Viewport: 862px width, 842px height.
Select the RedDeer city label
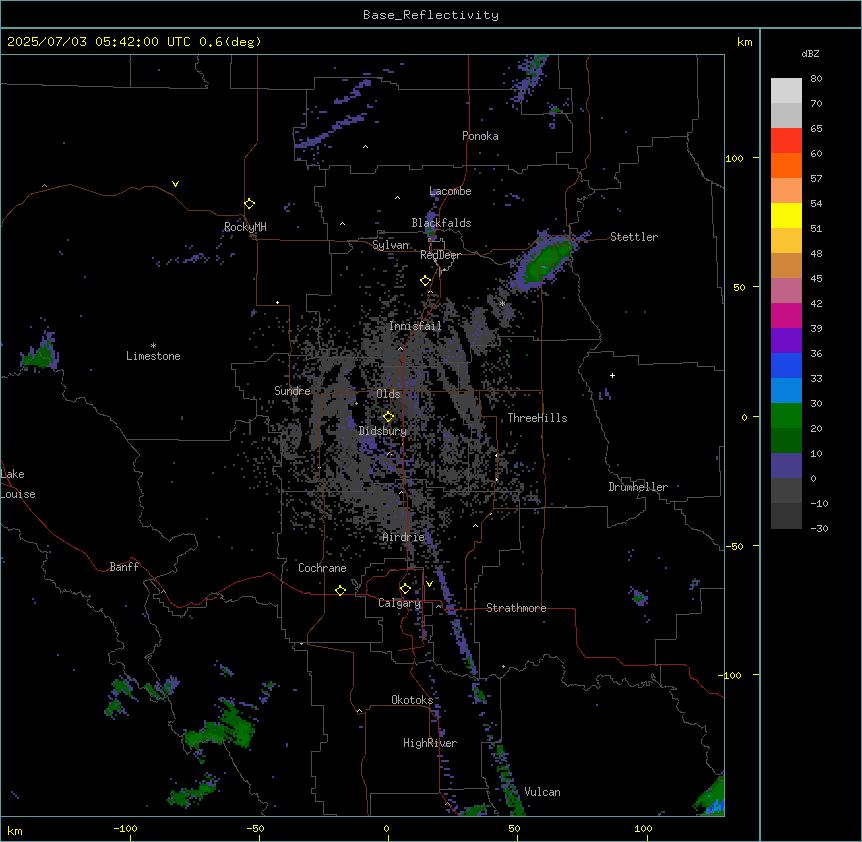pos(440,255)
